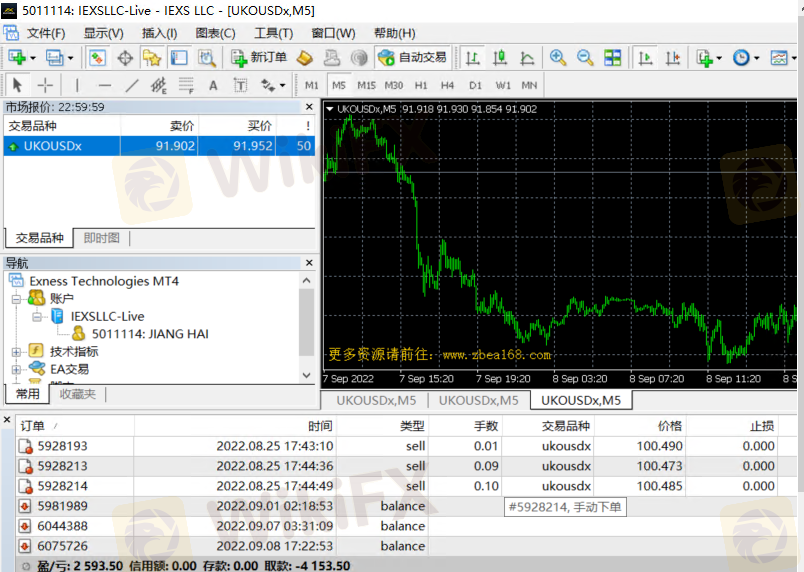Open the 工具(T) menu

(x=273, y=33)
